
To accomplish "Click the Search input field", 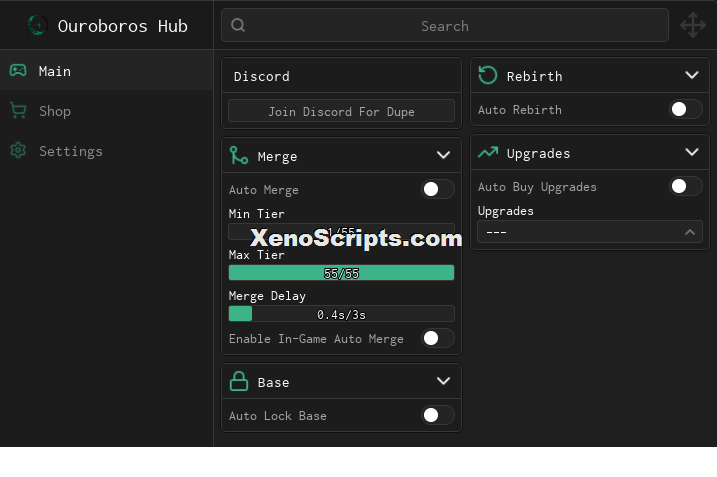I will point(445,25).
